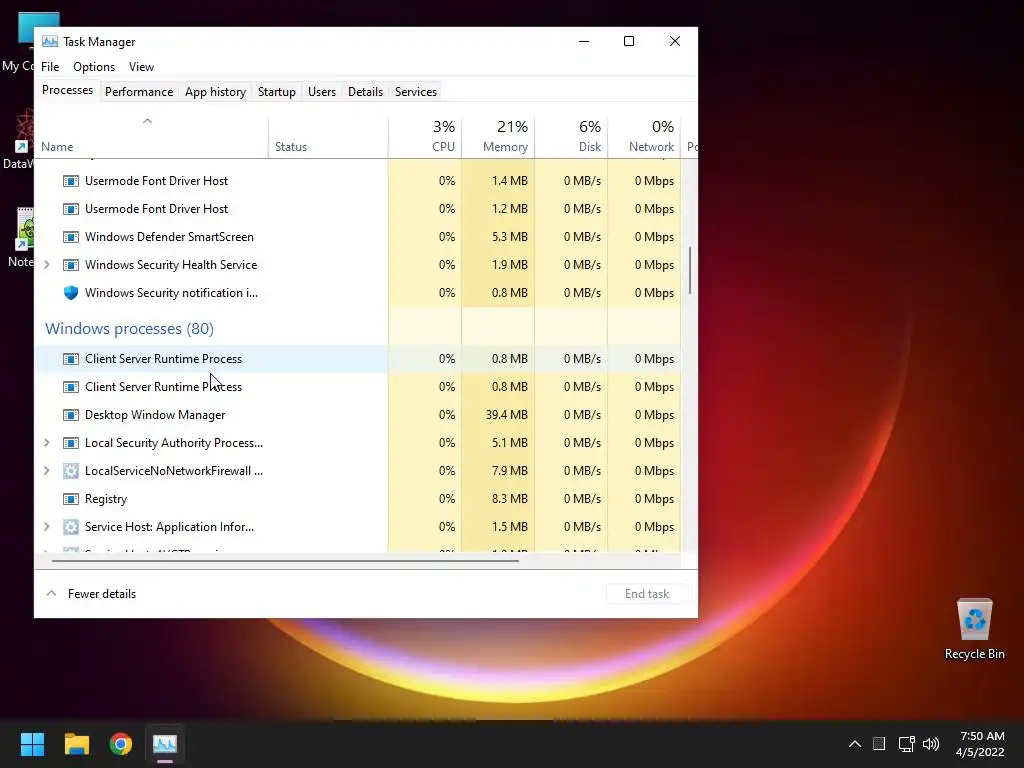Click the 8.3 MB memory cell for Registry
Viewport: 1024px width, 768px height.
tap(498, 499)
